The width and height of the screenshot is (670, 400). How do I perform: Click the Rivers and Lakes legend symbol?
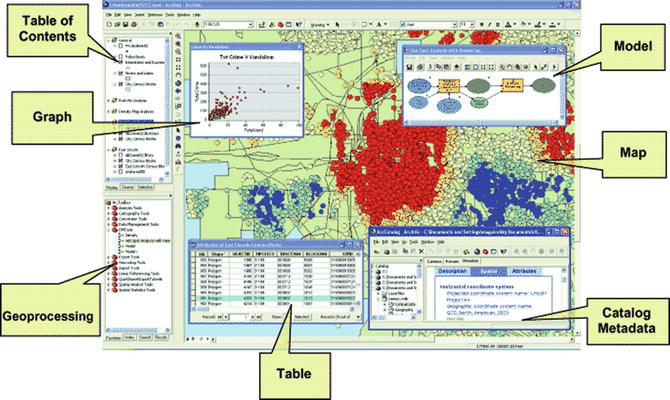[128, 79]
